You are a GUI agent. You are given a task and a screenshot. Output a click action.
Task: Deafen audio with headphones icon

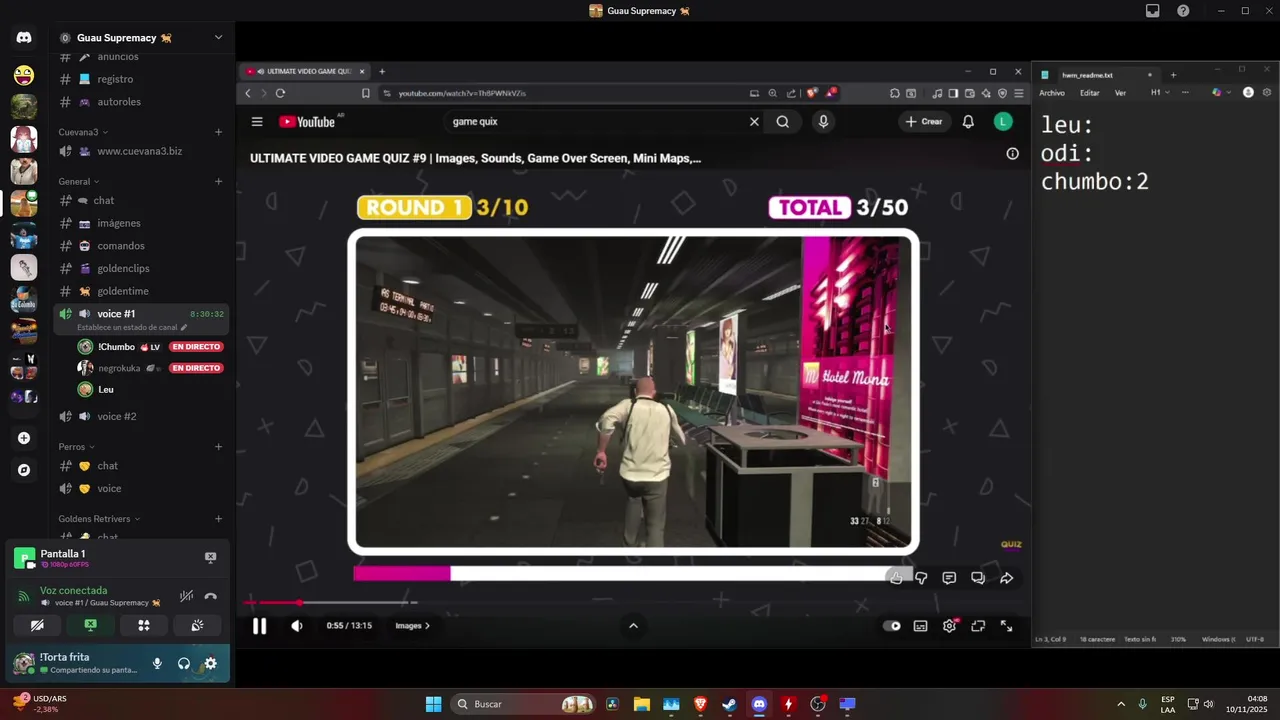[x=184, y=663]
